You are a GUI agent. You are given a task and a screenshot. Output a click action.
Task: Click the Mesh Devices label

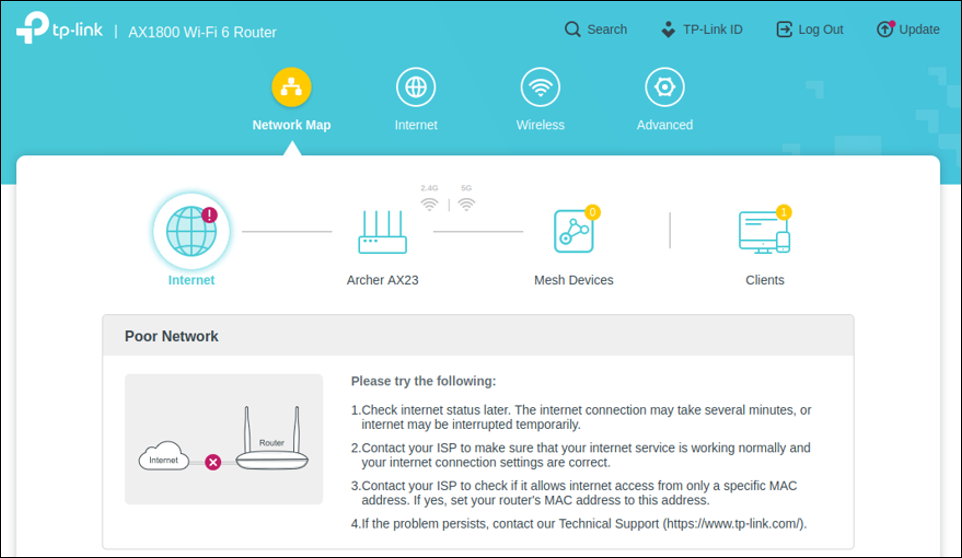coord(574,280)
